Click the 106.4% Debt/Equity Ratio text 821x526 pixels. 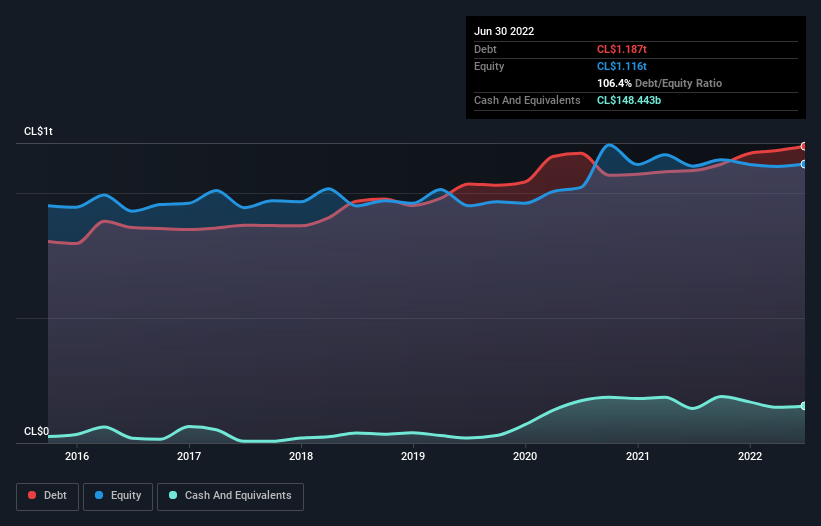(659, 83)
